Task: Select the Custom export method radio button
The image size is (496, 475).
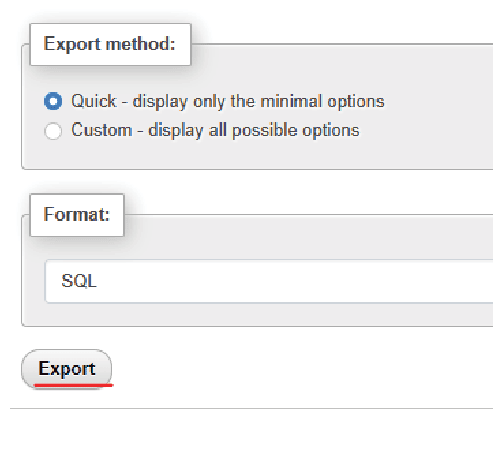Action: click(53, 131)
